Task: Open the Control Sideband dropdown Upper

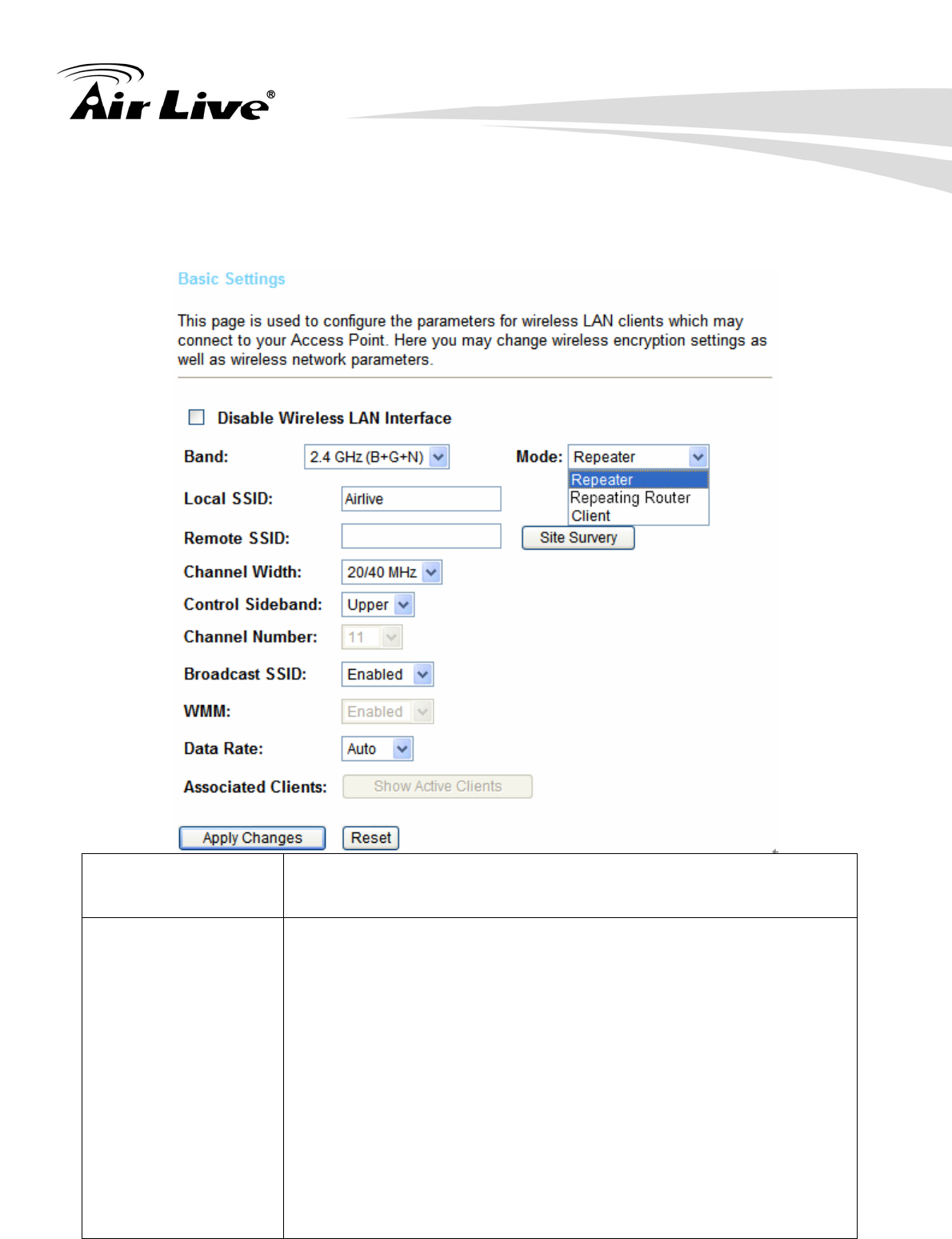Action: (x=378, y=605)
